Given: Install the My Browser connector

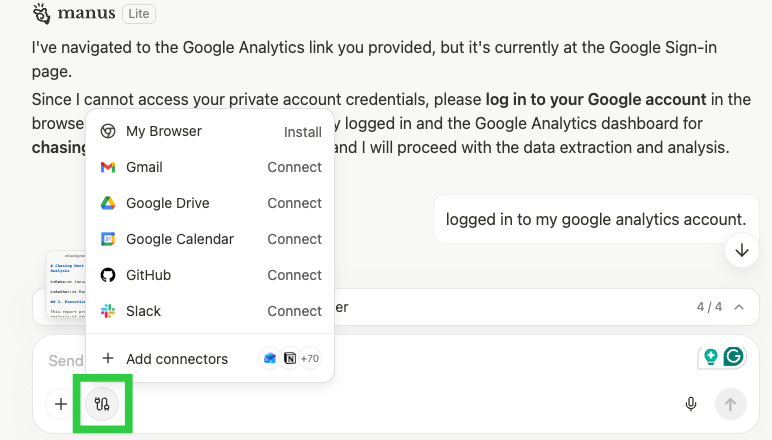Looking at the screenshot, I should point(302,132).
